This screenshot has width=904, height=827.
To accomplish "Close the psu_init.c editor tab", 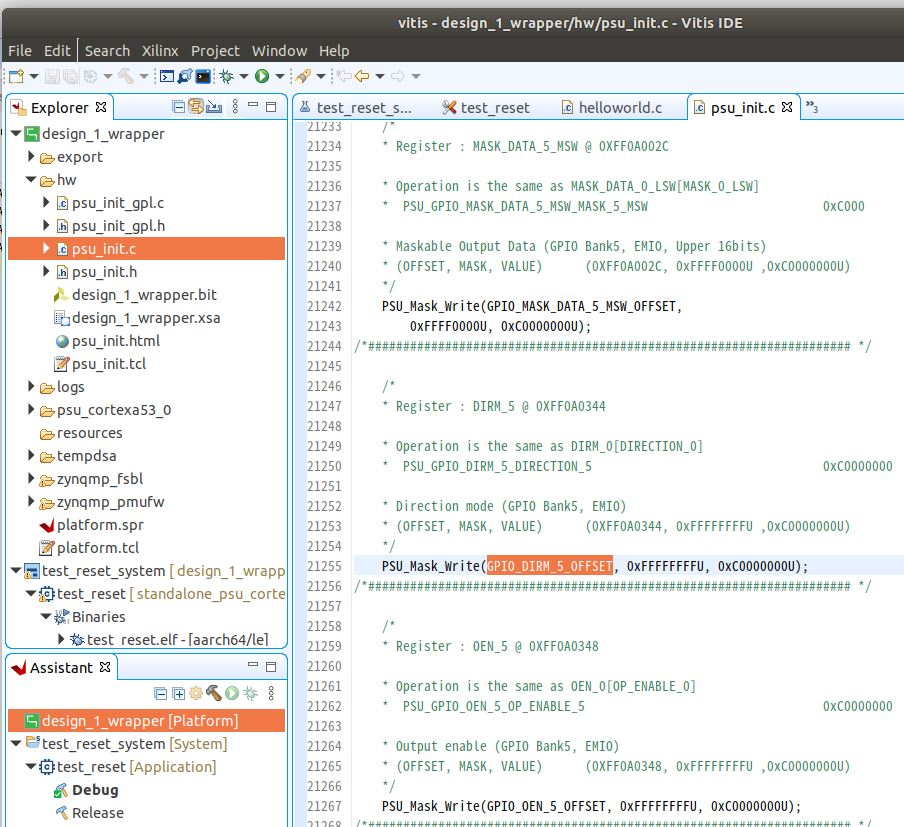I will point(787,107).
